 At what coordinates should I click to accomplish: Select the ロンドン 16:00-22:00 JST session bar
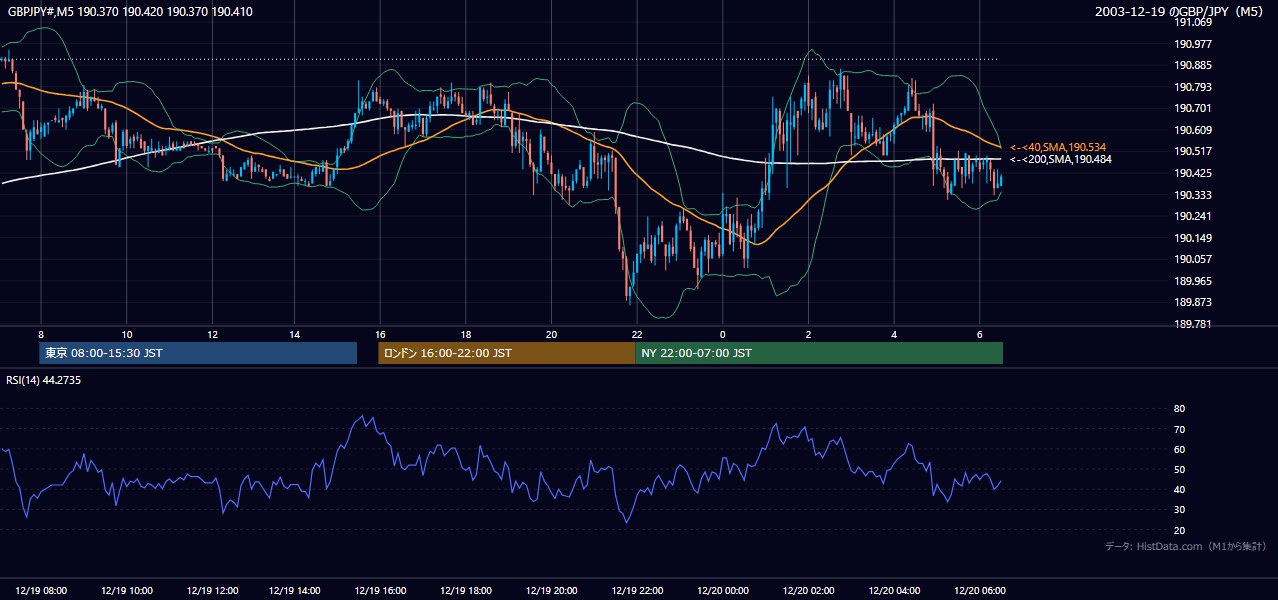click(x=507, y=353)
